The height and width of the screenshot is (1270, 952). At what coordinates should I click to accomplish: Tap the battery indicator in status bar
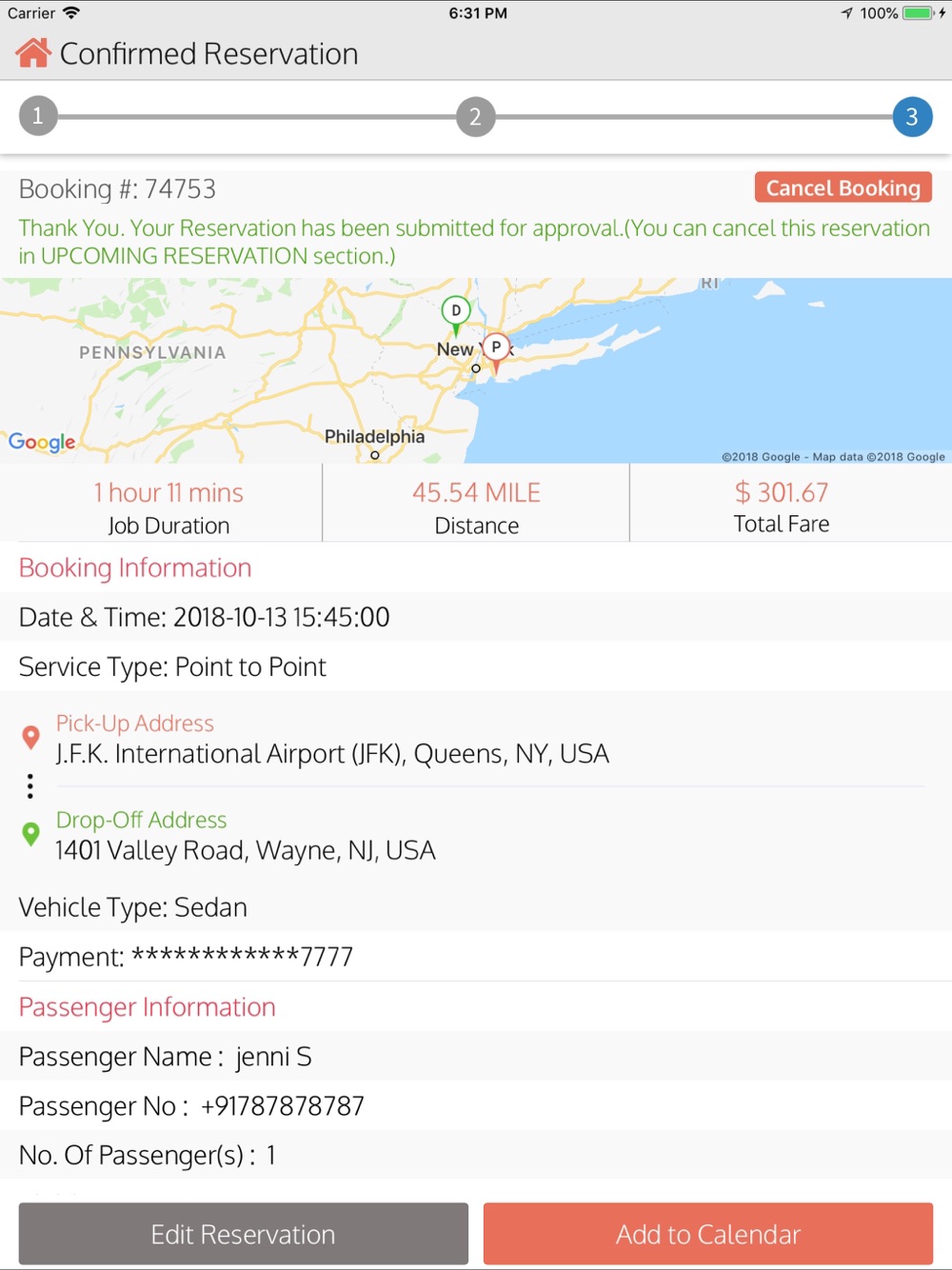click(x=919, y=13)
